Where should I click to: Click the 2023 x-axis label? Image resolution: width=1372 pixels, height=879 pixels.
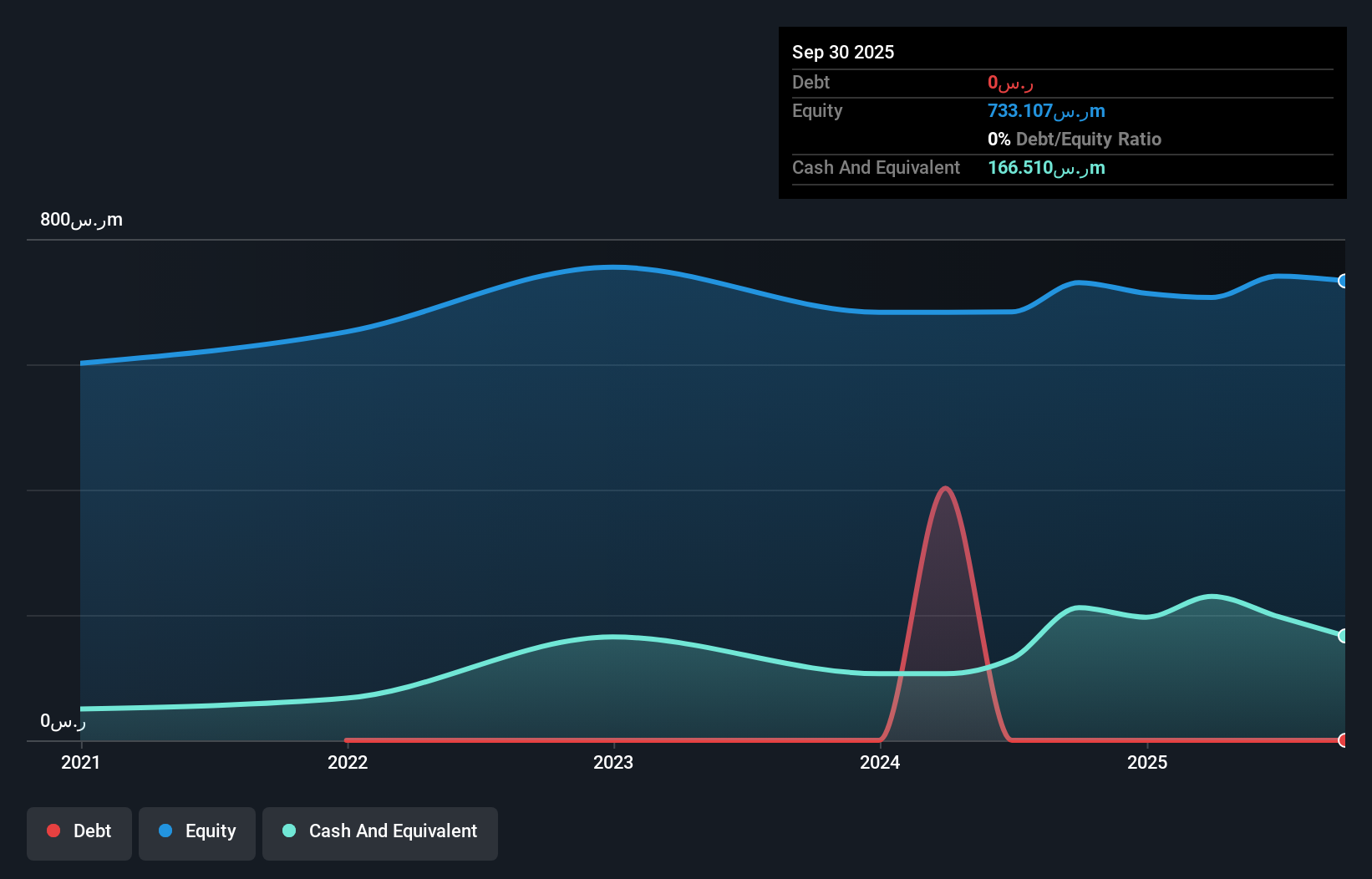613,762
